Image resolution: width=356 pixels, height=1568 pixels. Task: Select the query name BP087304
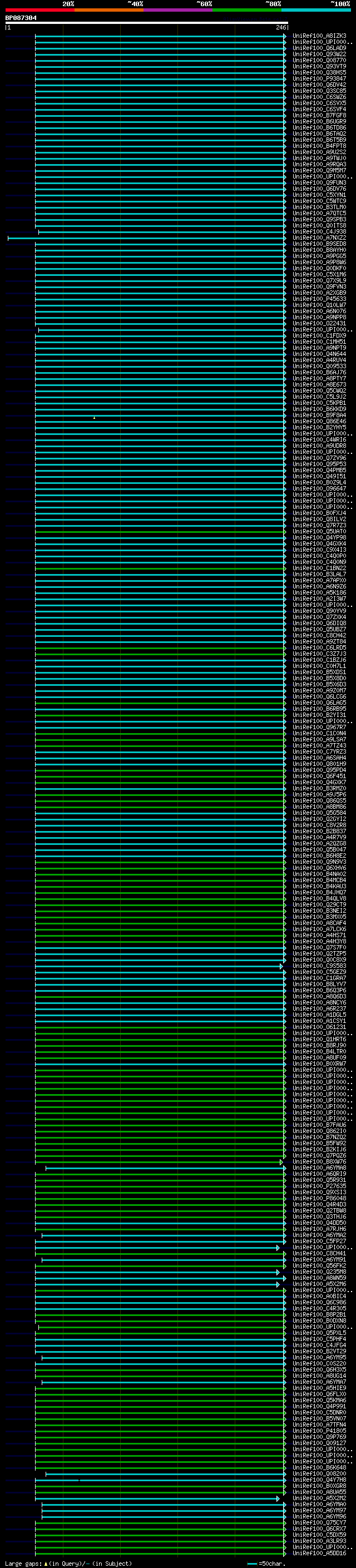pyautogui.click(x=21, y=18)
